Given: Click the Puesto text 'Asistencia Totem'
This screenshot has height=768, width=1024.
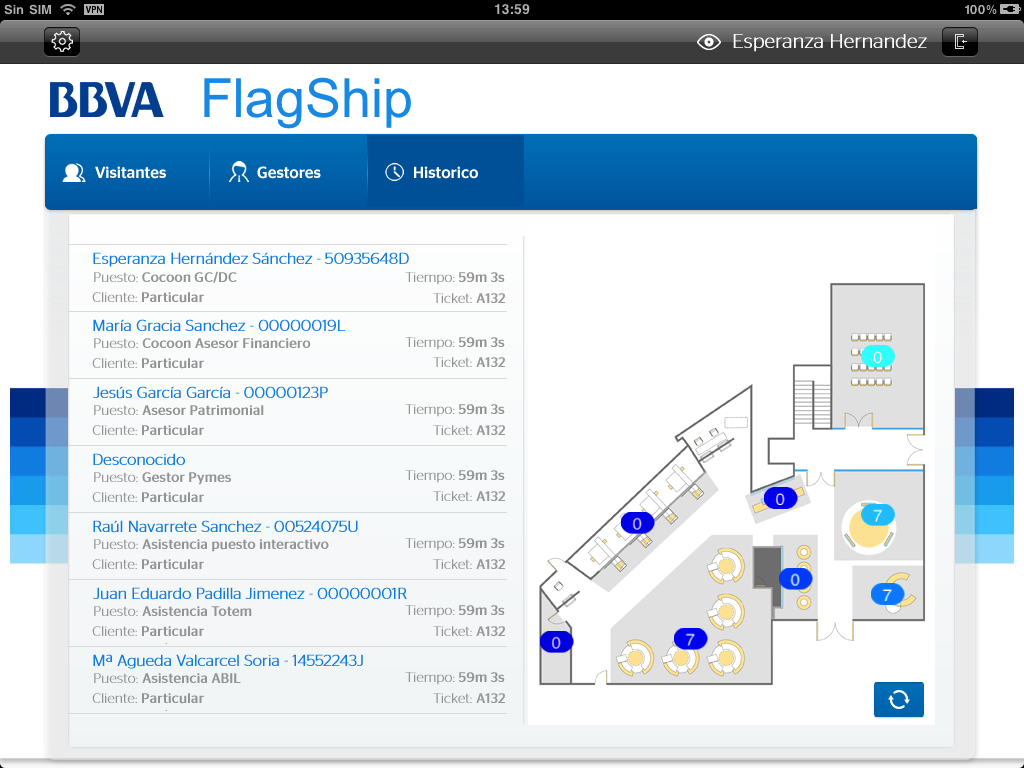Looking at the screenshot, I should (197, 611).
